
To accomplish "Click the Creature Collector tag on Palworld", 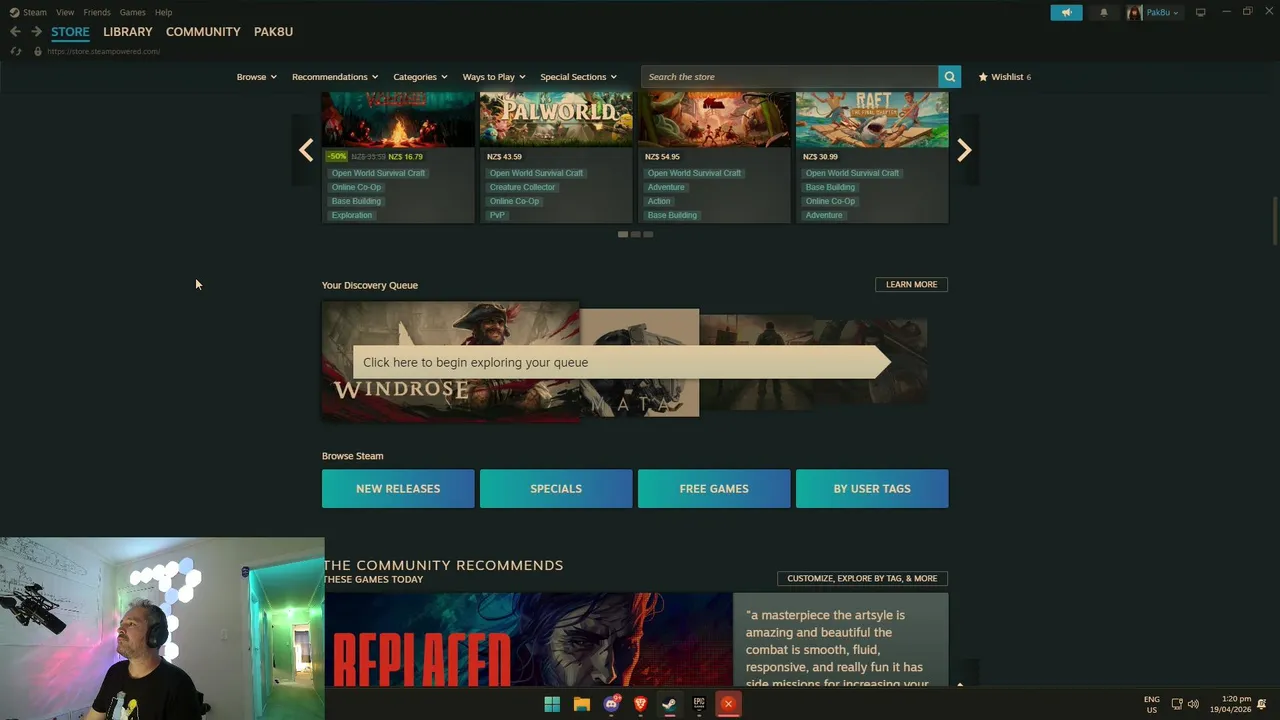I will click(522, 187).
